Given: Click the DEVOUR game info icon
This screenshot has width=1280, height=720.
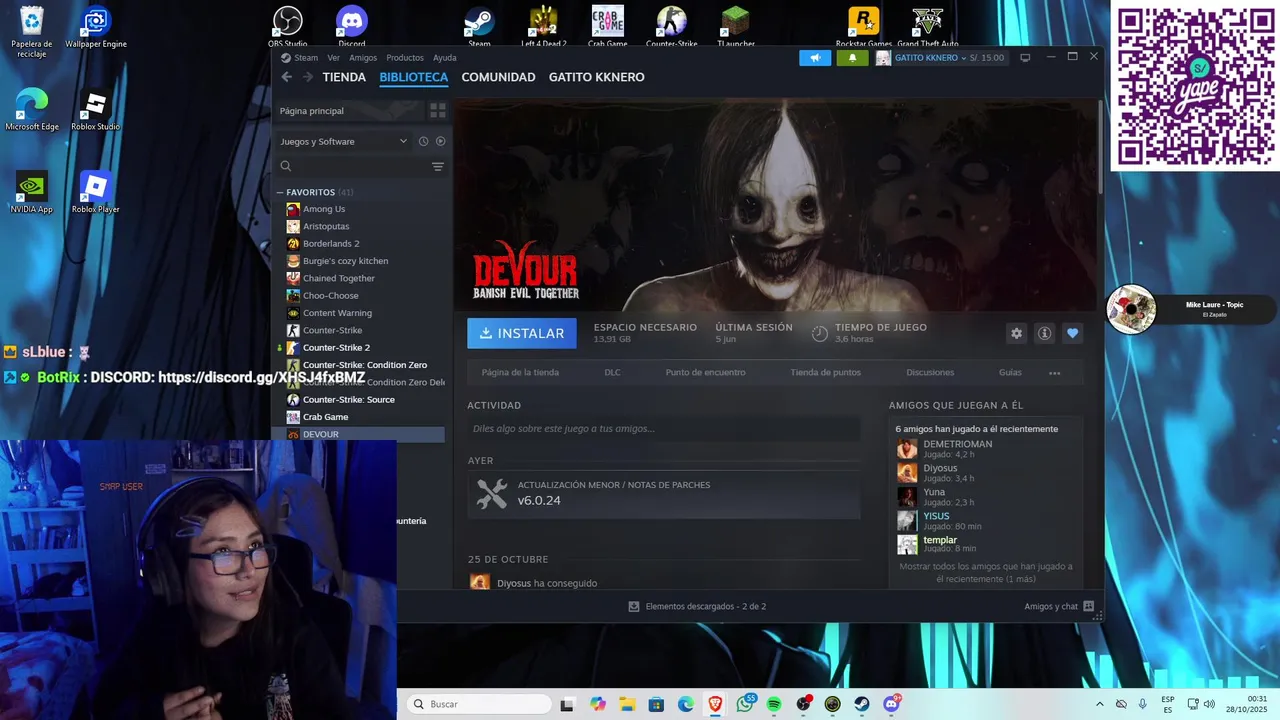Looking at the screenshot, I should (1044, 333).
